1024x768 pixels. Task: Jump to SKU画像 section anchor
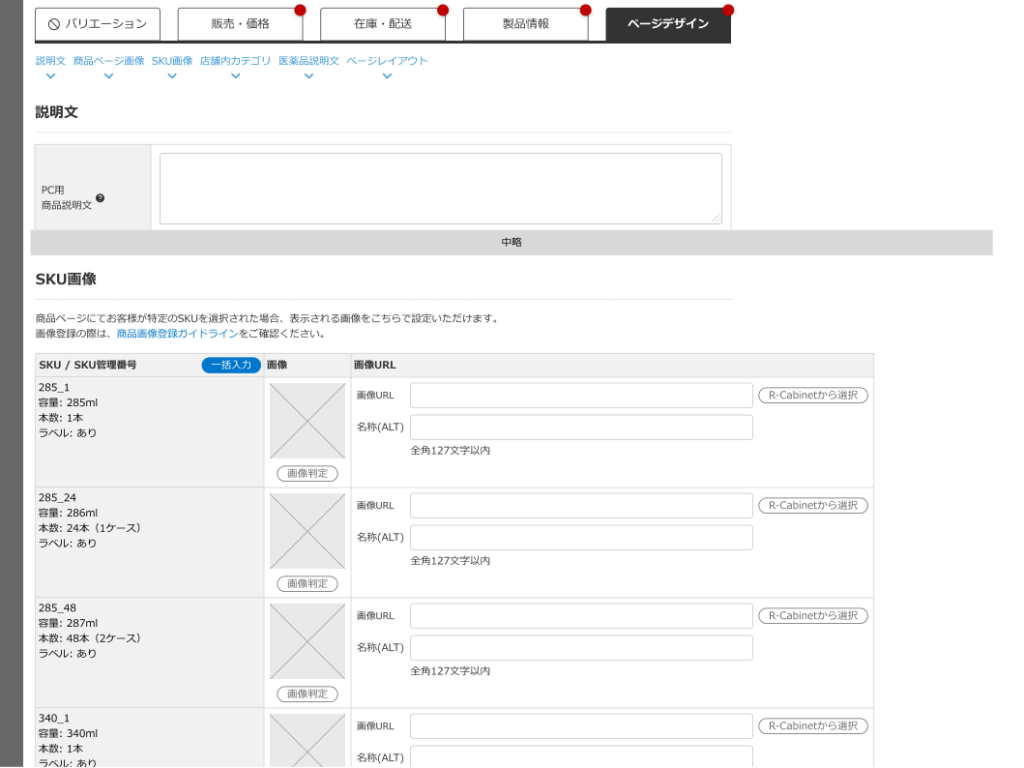click(172, 61)
